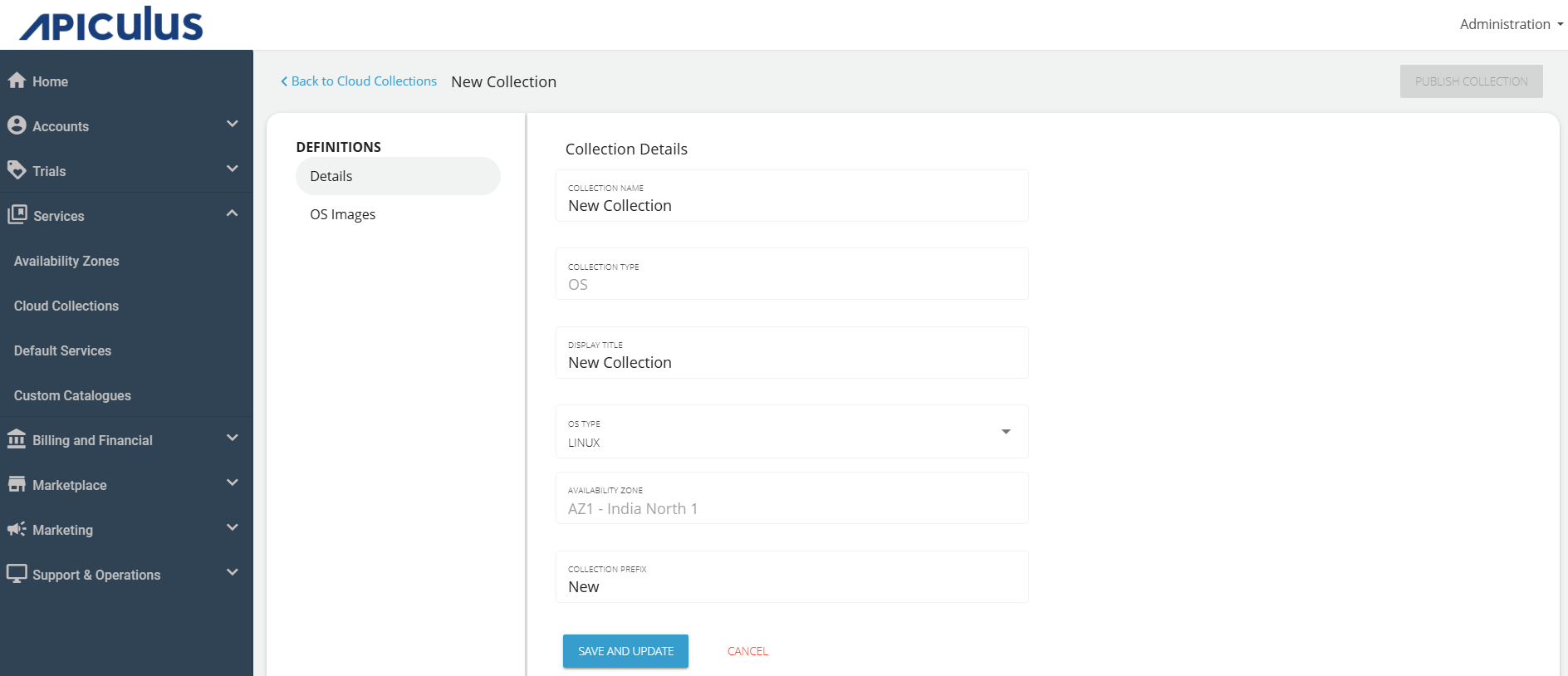1568x676 pixels.
Task: Expand the Accounts chevron
Action: click(x=232, y=124)
